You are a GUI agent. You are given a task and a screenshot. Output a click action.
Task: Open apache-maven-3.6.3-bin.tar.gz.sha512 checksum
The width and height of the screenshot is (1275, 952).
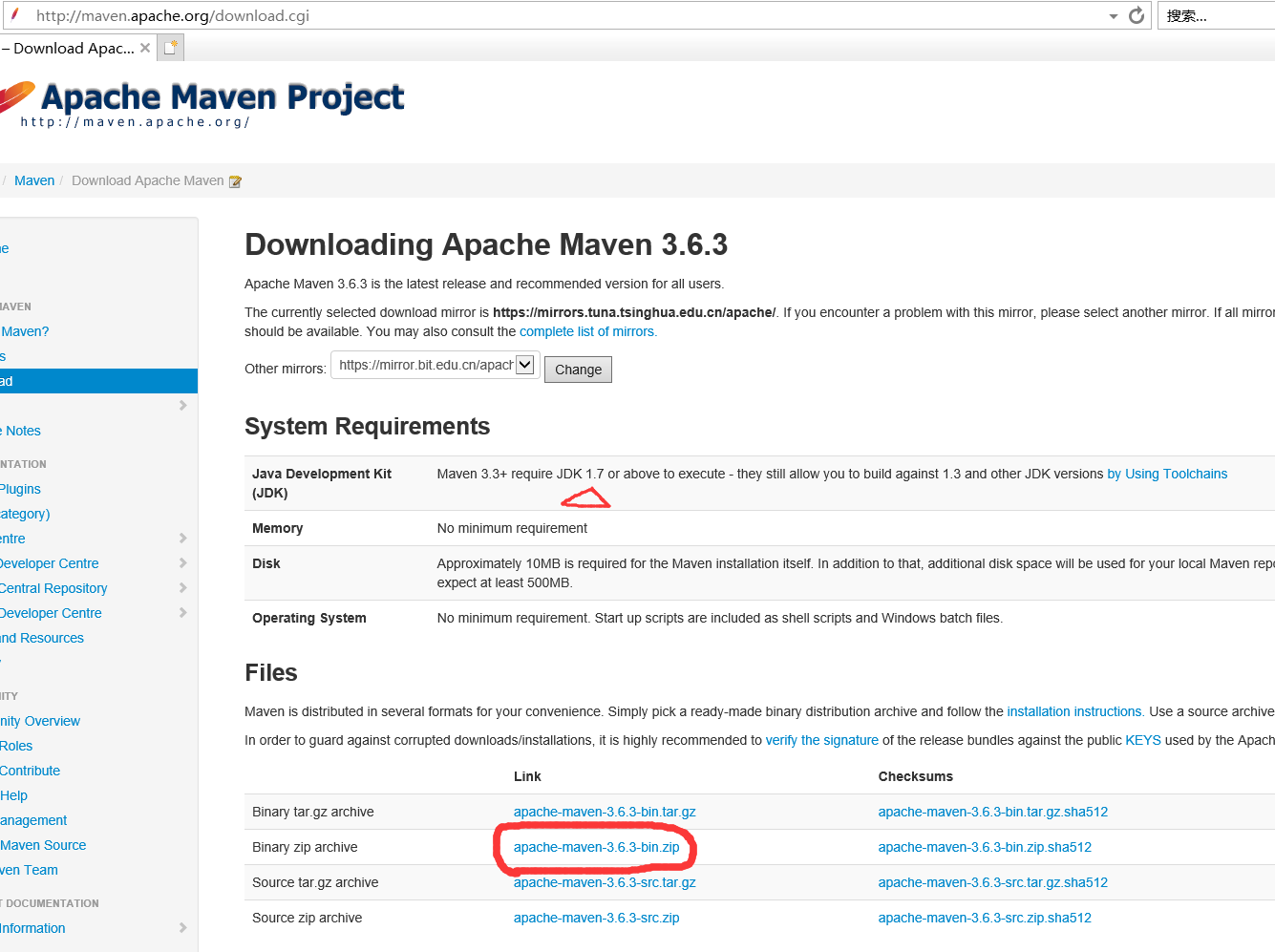pos(993,812)
